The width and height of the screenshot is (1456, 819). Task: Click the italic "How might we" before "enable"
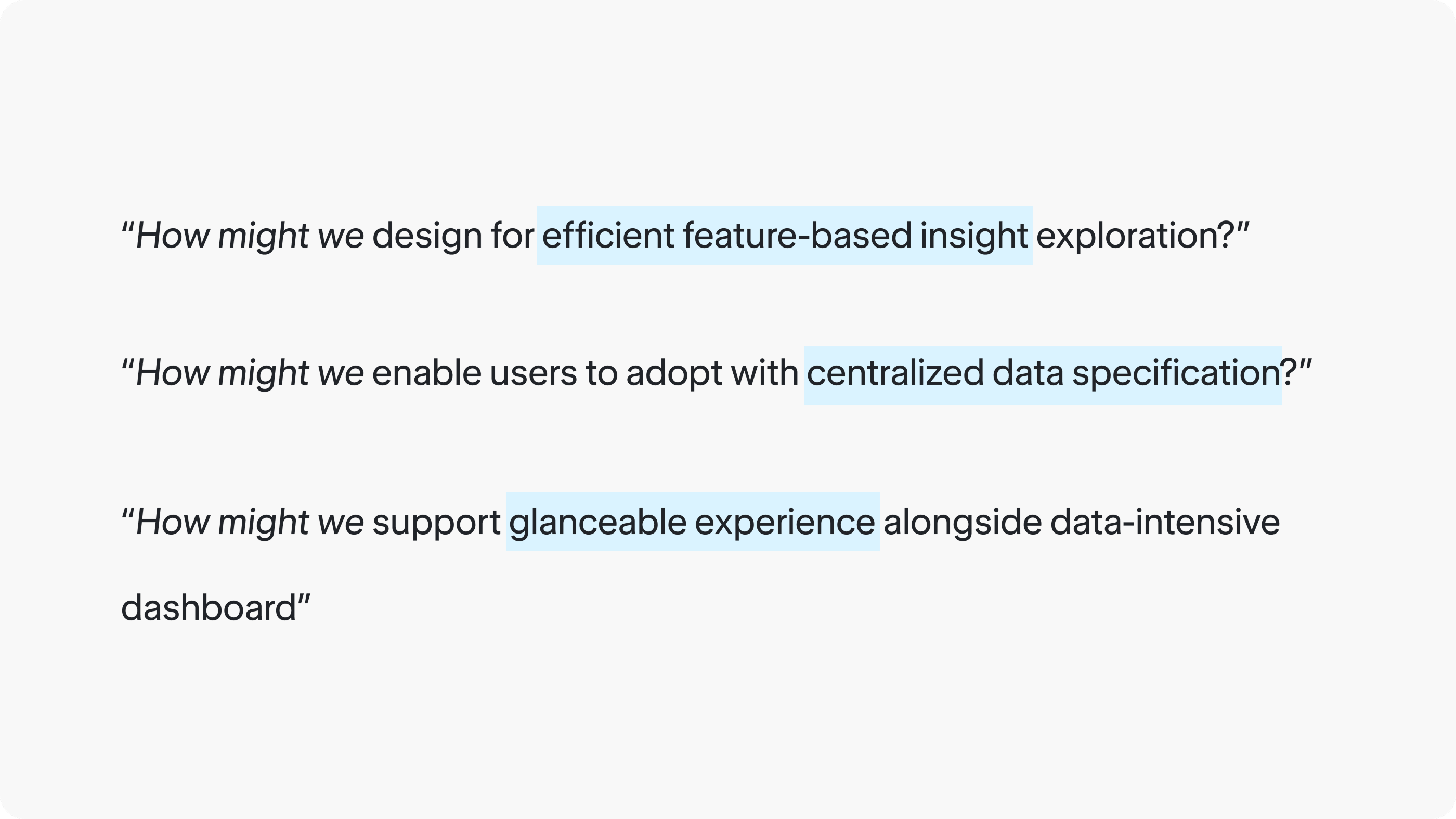click(x=250, y=374)
